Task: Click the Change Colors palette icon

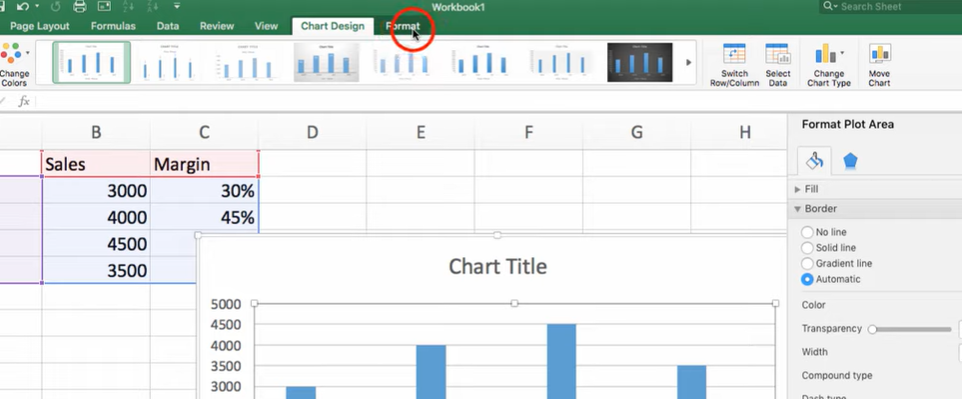Action: point(10,54)
